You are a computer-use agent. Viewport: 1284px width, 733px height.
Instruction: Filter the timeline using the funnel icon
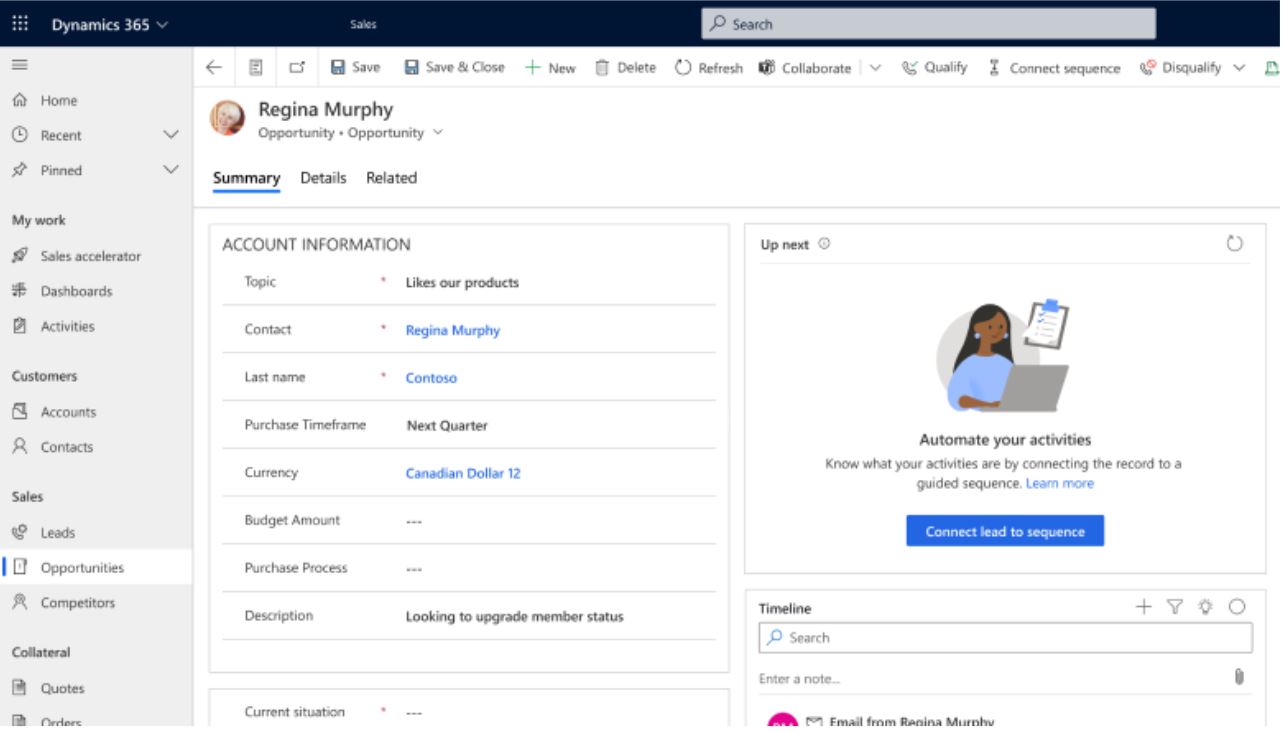[1172, 606]
